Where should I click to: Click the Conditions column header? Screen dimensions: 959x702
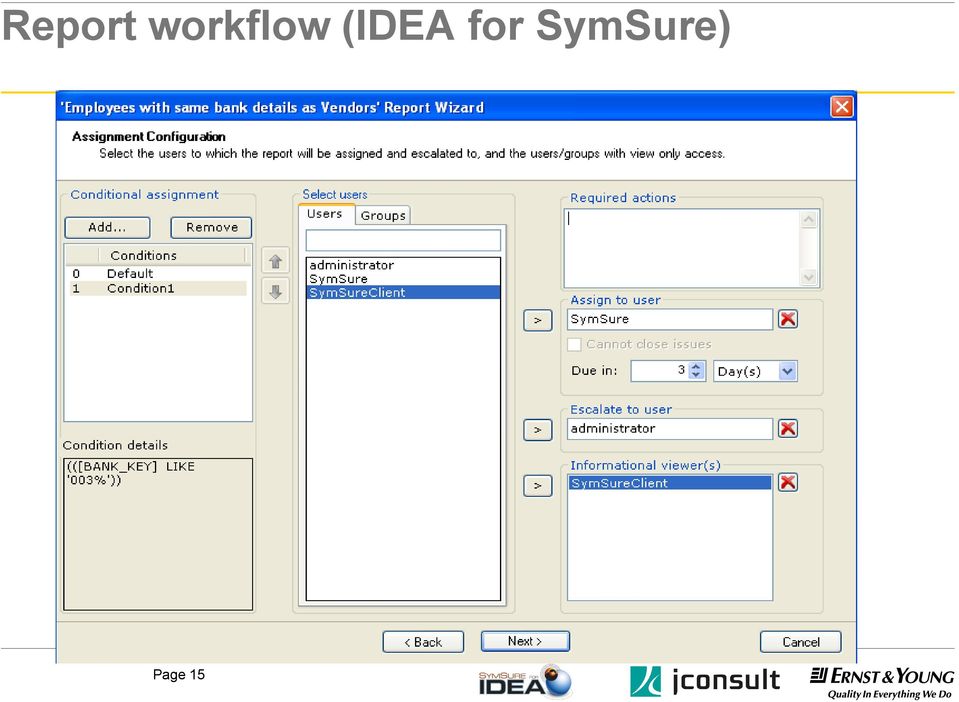click(171, 256)
